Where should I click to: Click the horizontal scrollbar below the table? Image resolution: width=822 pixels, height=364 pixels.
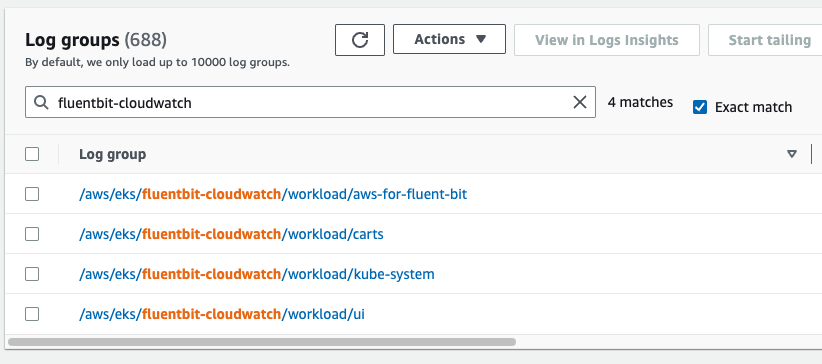tap(262, 342)
